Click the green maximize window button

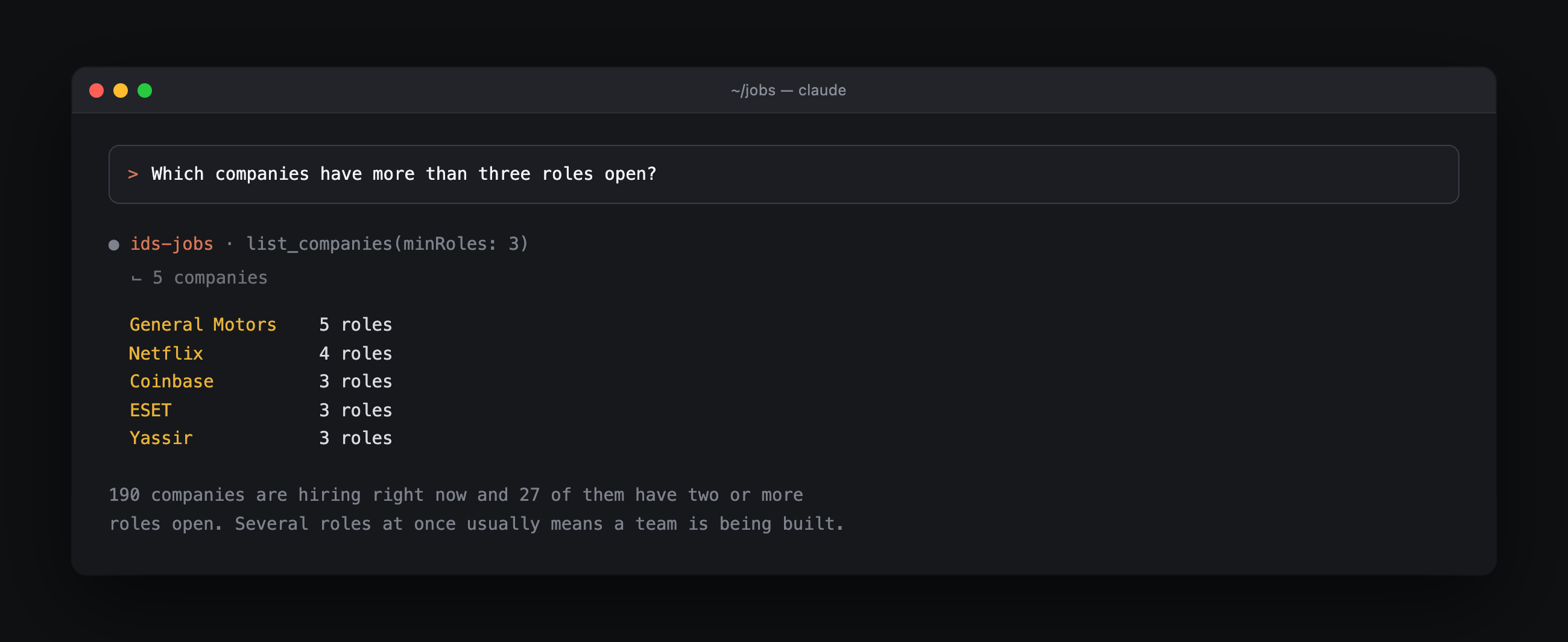coord(145,91)
